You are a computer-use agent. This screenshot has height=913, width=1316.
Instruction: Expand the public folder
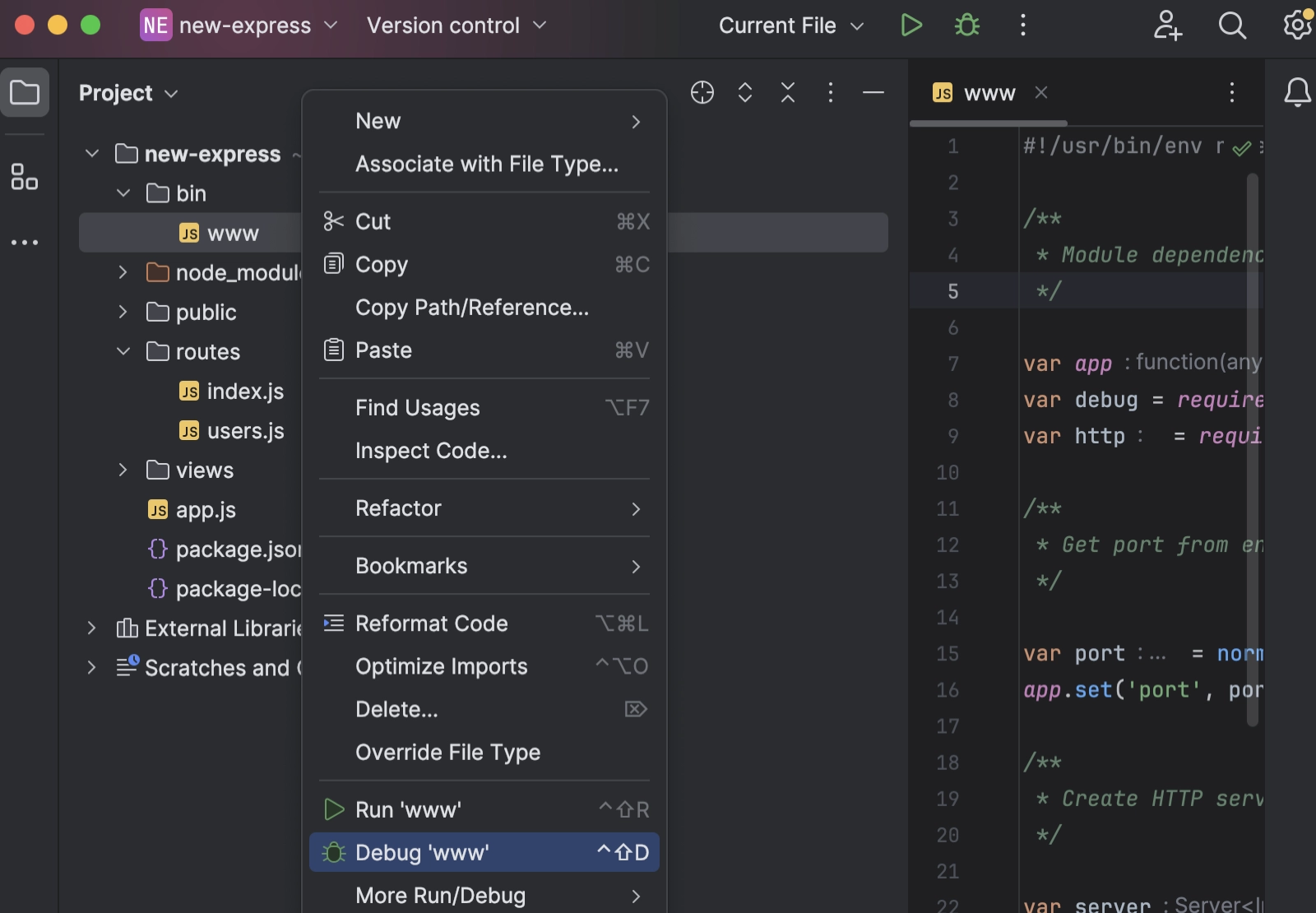pos(123,312)
